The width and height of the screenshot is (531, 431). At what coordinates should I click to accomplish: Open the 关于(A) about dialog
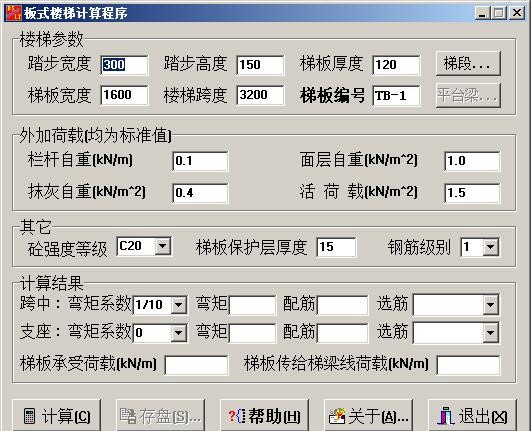coord(368,415)
